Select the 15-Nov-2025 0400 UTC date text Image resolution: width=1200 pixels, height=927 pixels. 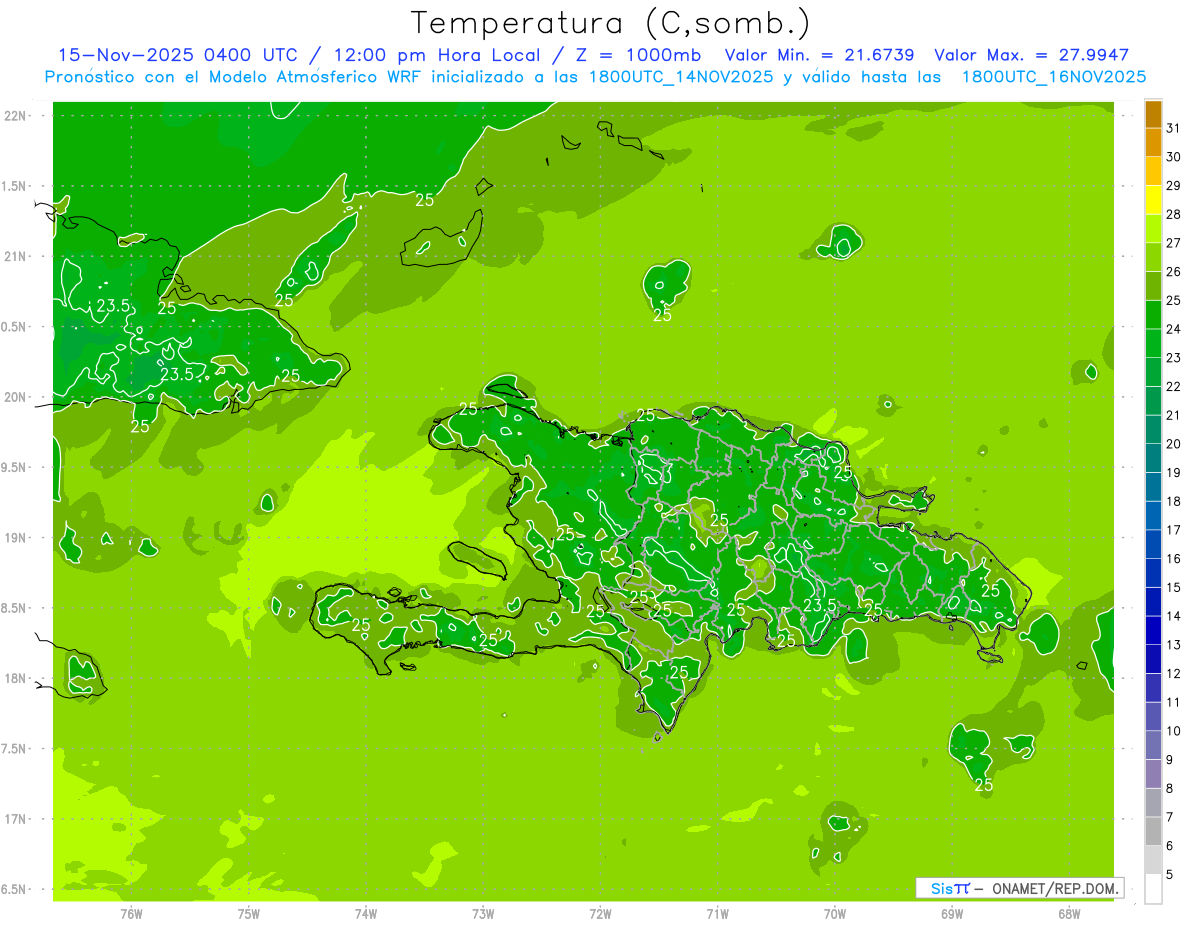(176, 55)
